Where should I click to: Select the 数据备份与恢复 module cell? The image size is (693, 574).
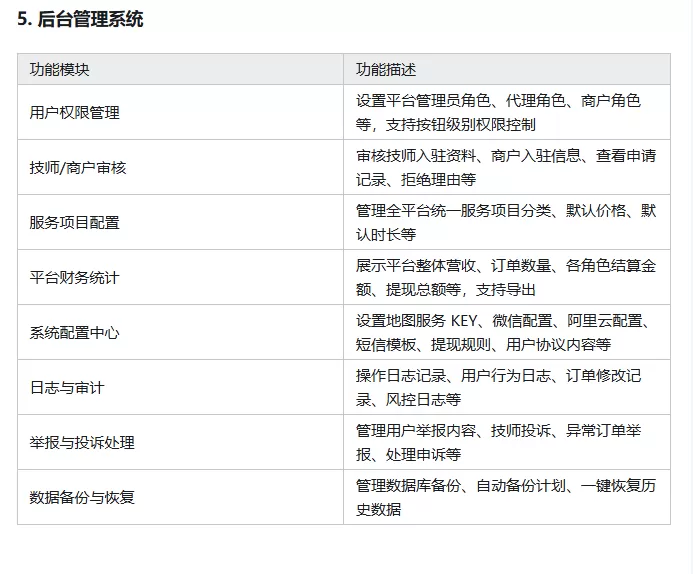(82, 497)
